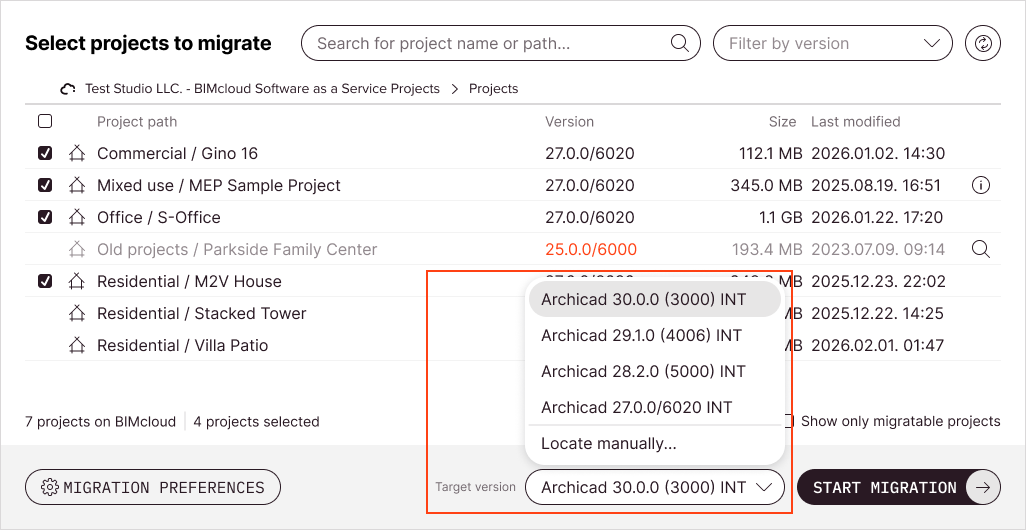The width and height of the screenshot is (1026, 530).
Task: Sort by the Last modified column header
Action: click(855, 122)
